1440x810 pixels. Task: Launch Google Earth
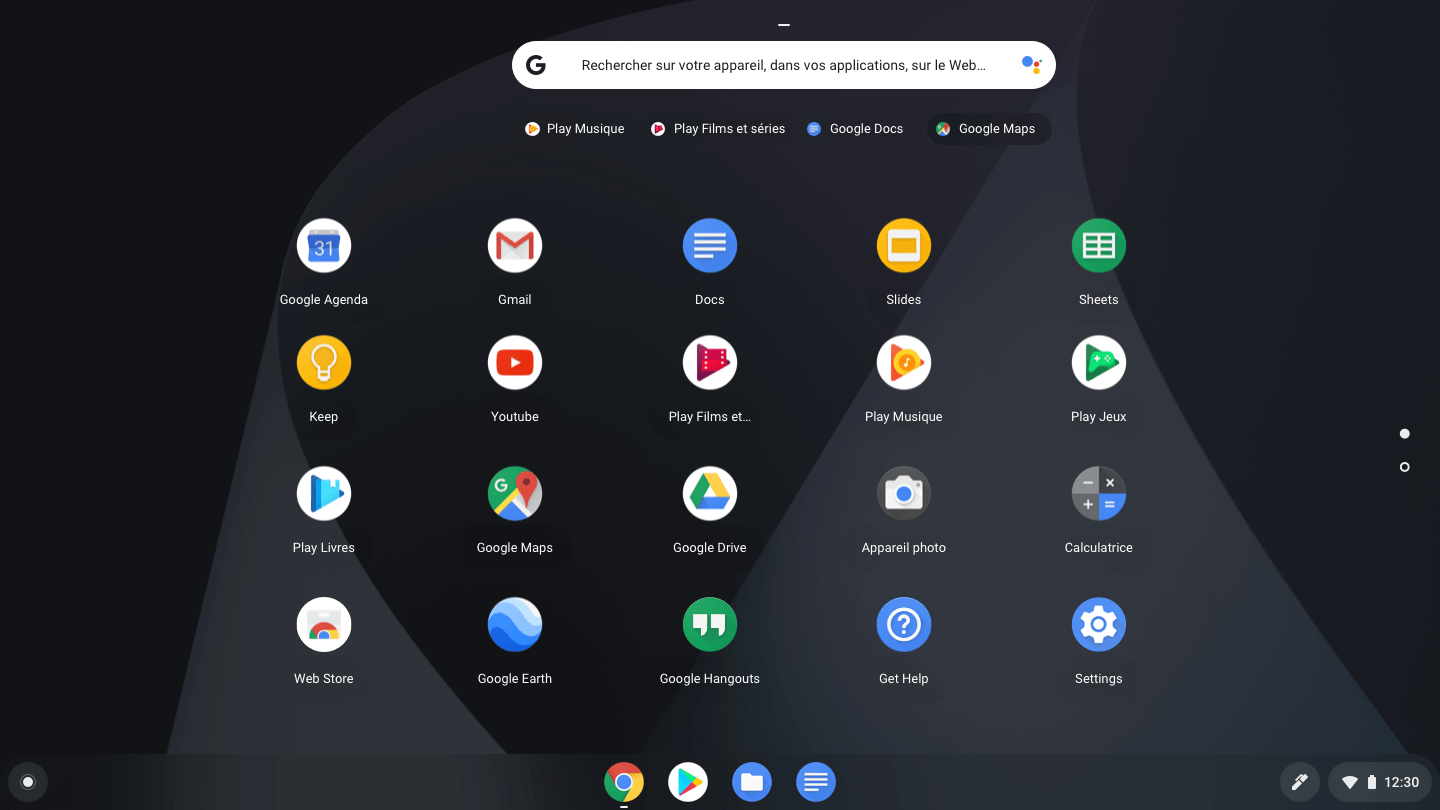tap(515, 625)
